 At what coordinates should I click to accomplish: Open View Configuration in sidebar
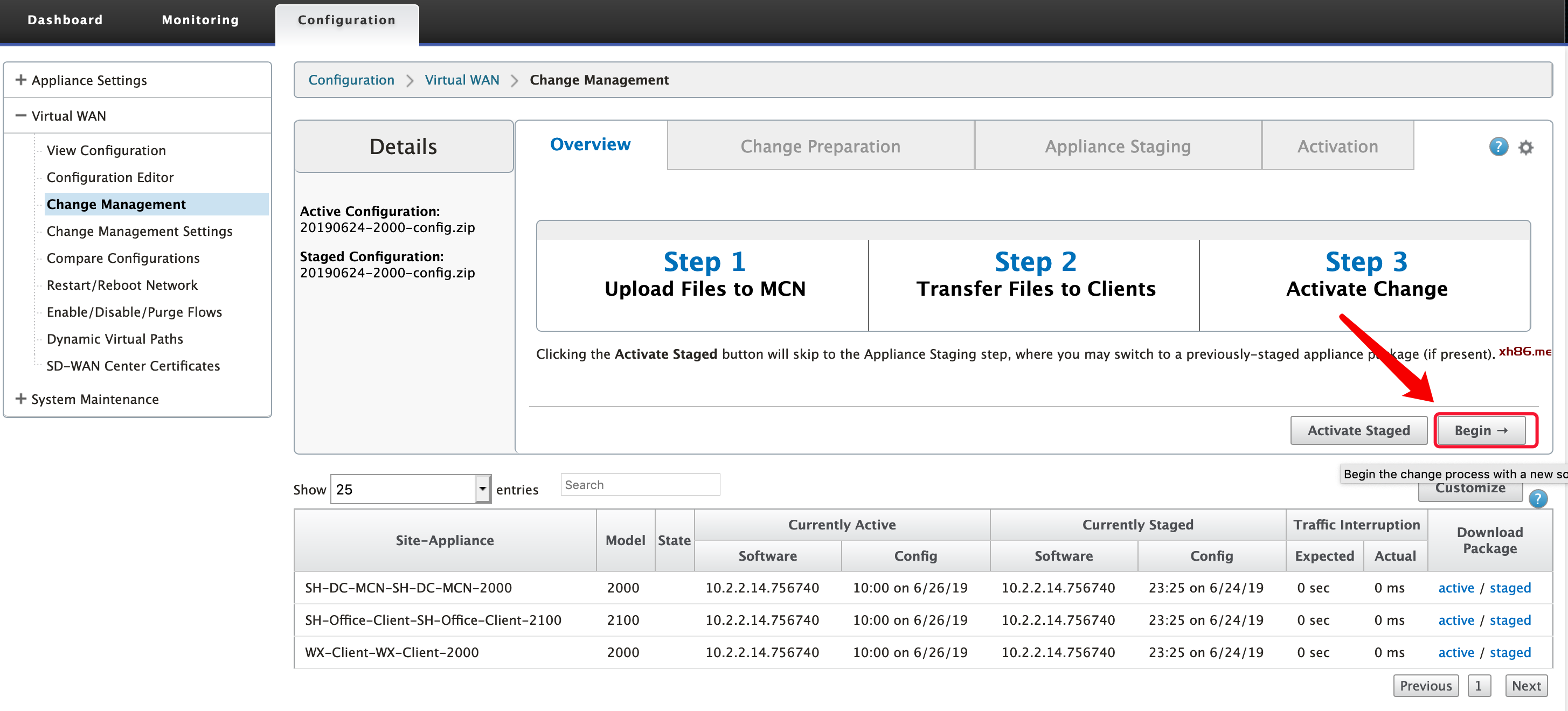106,150
